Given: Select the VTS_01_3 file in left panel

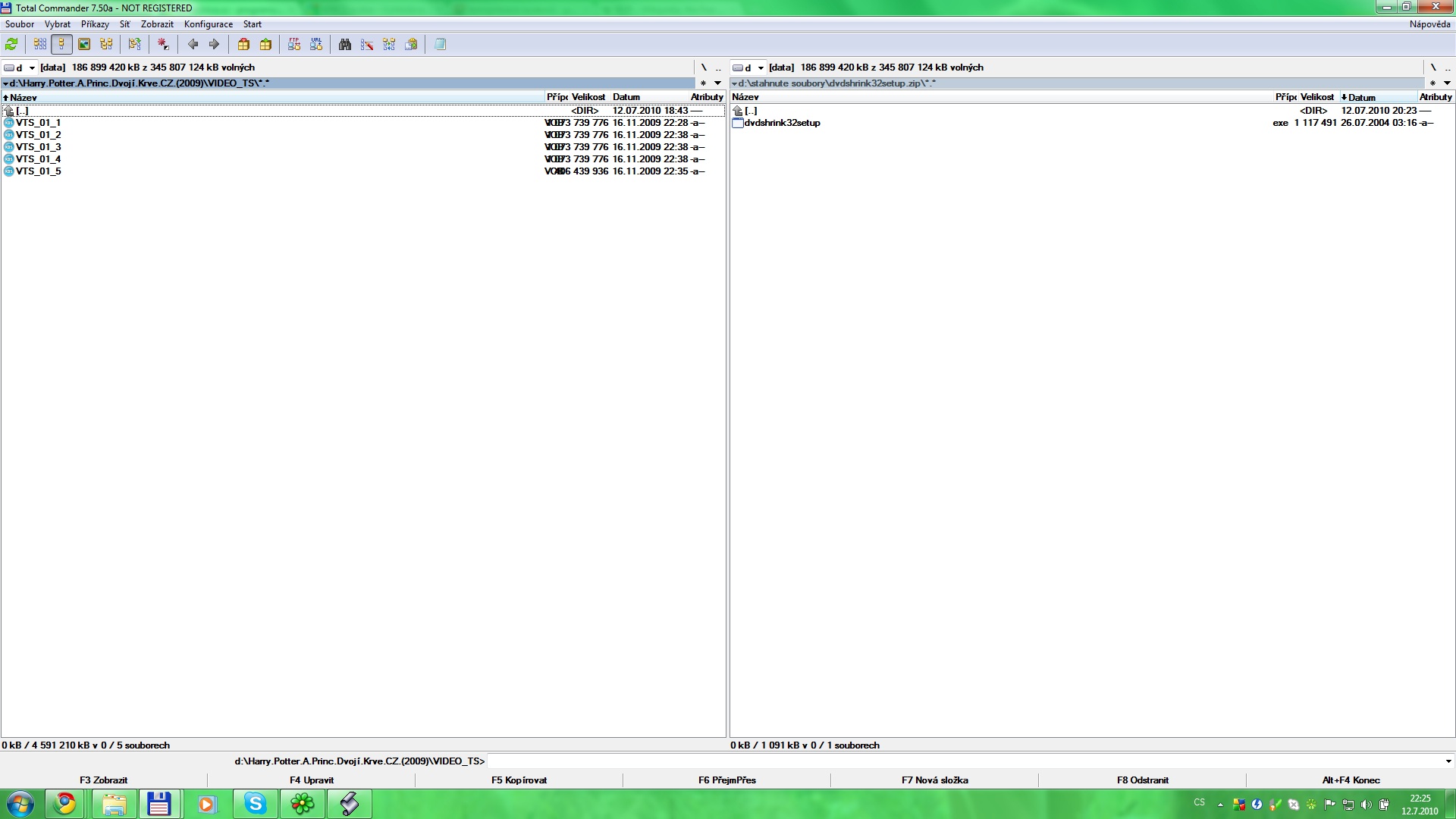Looking at the screenshot, I should [x=38, y=147].
